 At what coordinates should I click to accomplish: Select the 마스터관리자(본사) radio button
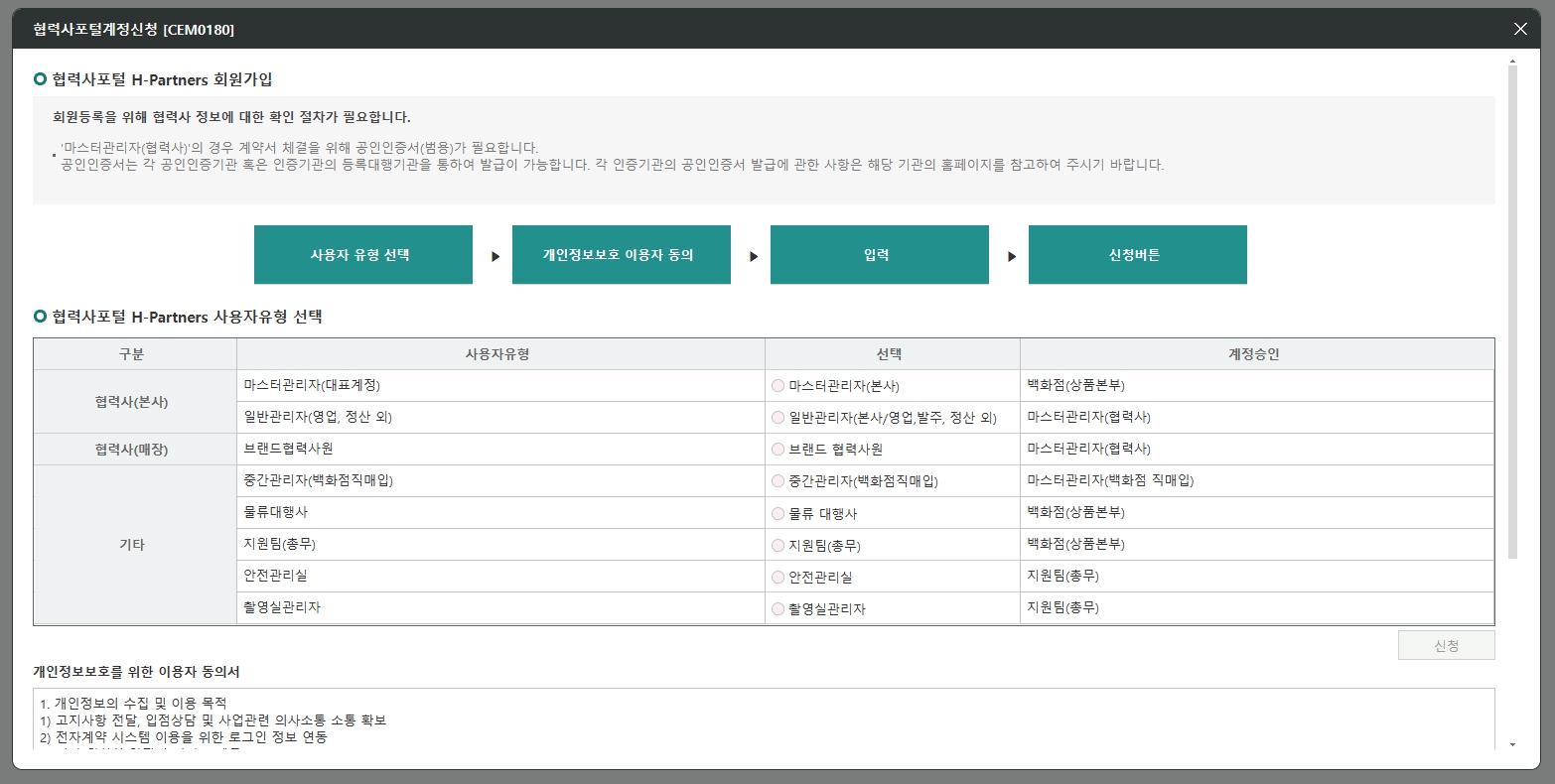click(x=778, y=385)
